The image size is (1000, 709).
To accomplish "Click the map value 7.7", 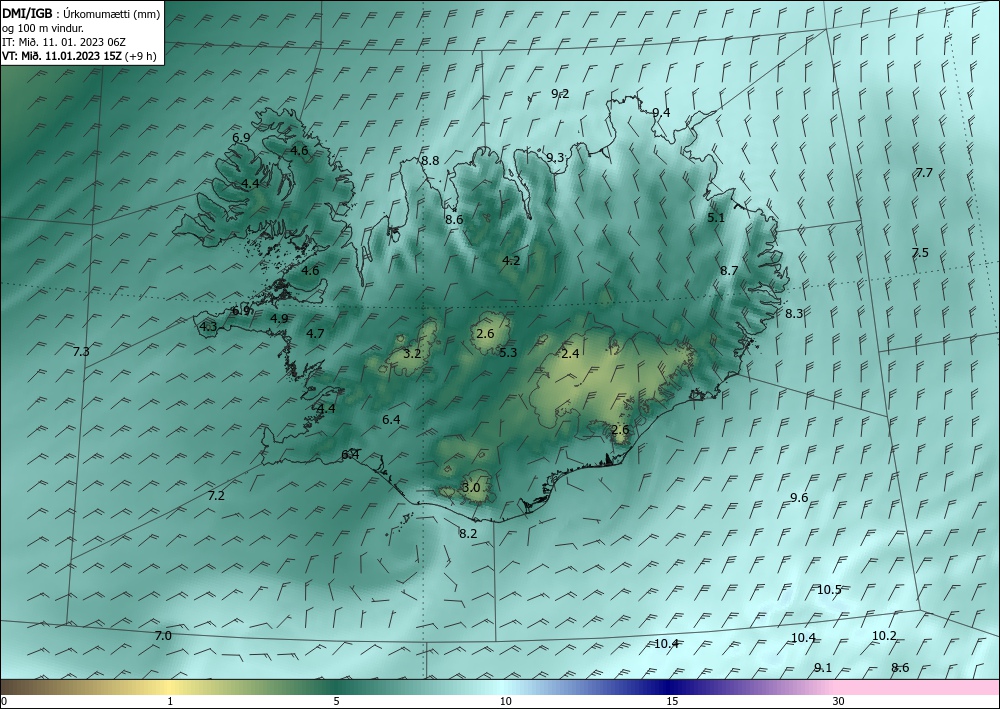I will click(x=923, y=172).
